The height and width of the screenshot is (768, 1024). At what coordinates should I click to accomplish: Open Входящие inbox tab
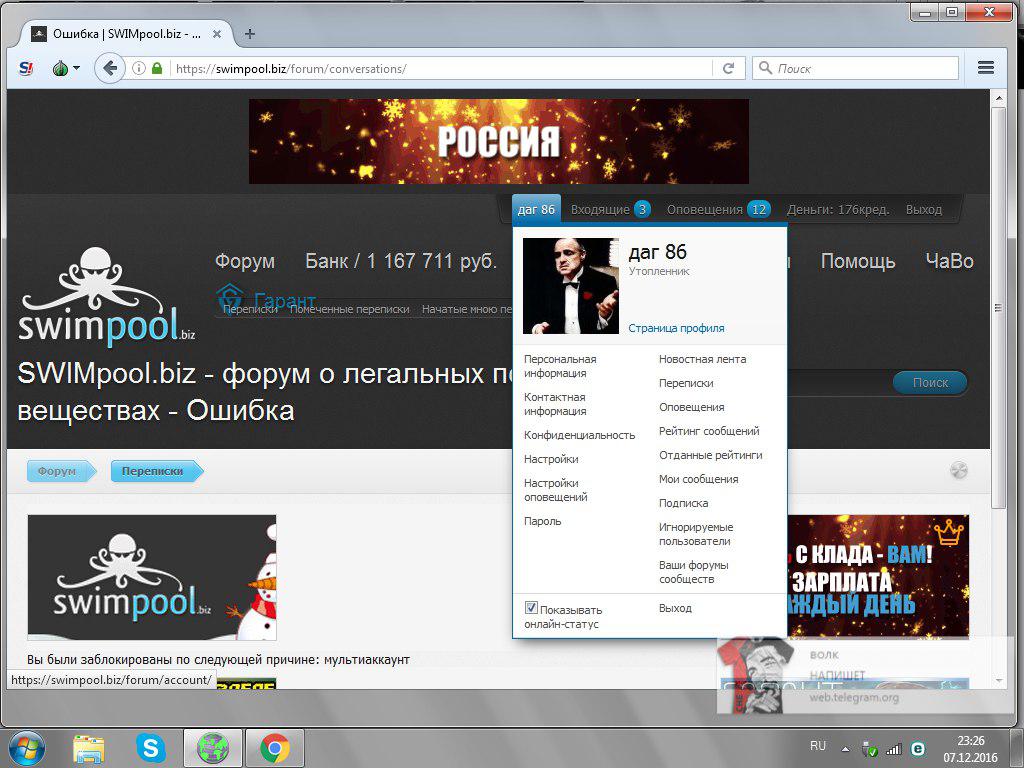[x=611, y=210]
